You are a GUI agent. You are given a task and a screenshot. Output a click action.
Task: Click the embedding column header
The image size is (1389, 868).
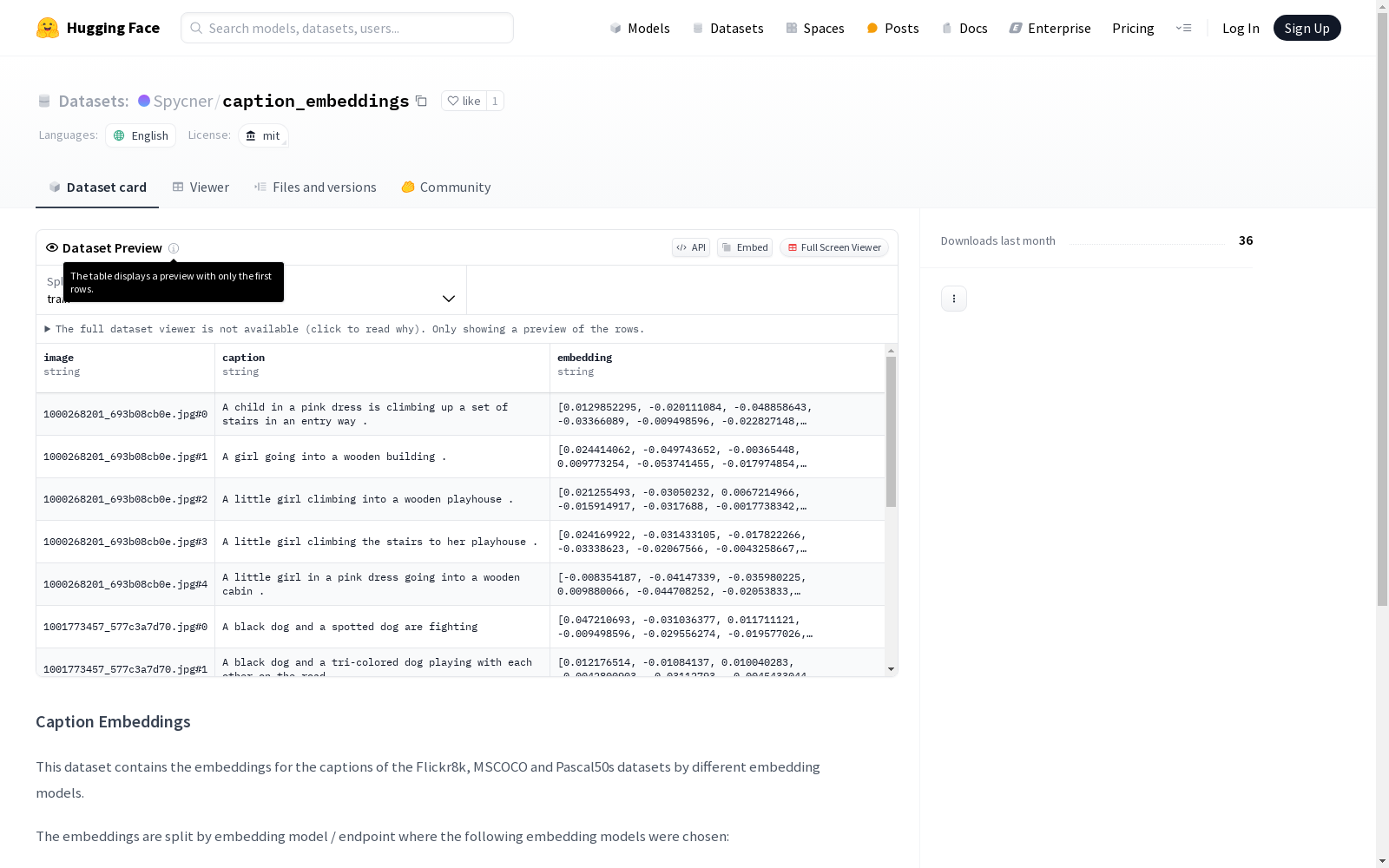click(718, 368)
